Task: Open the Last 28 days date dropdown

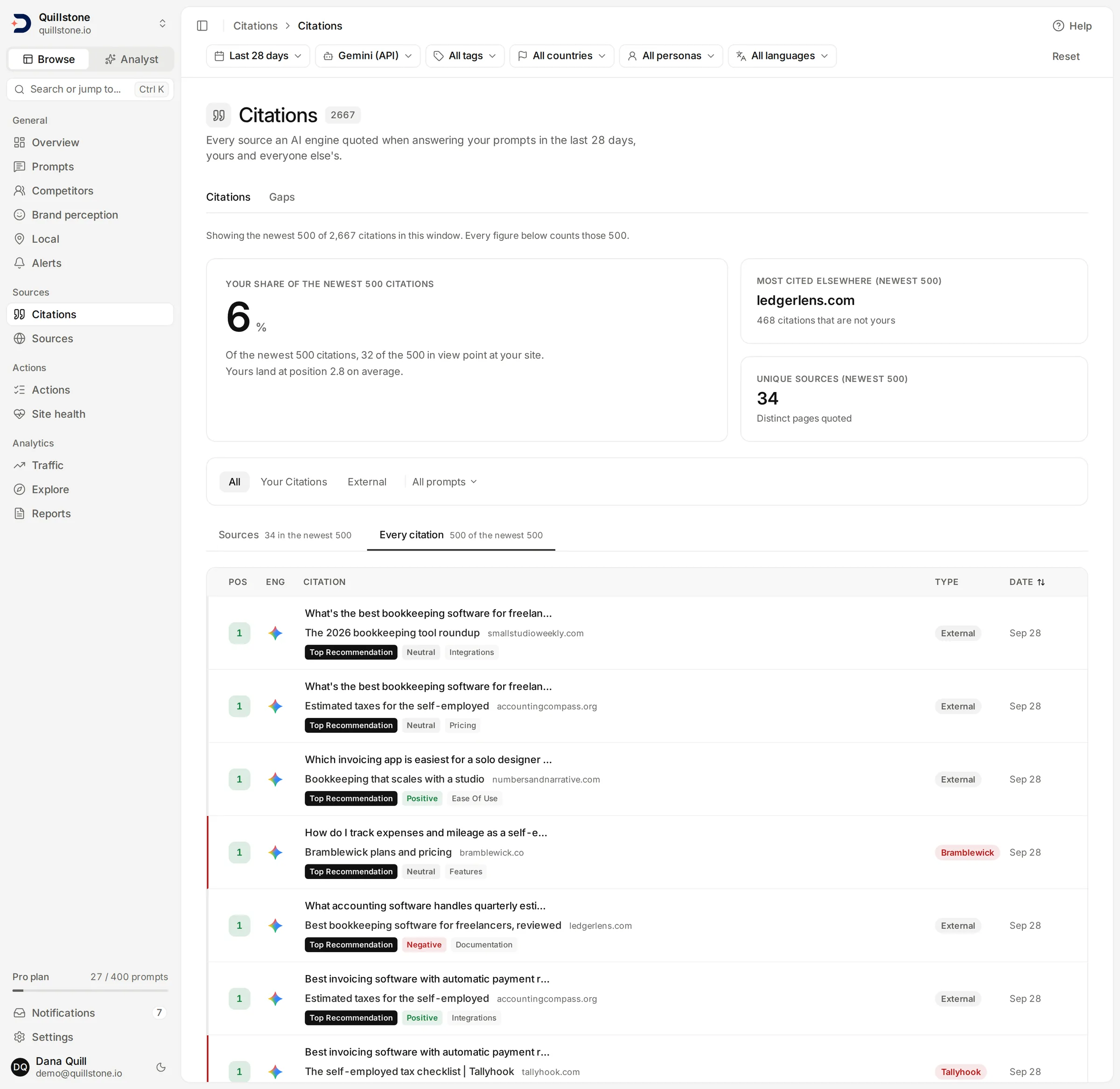Action: (x=258, y=56)
